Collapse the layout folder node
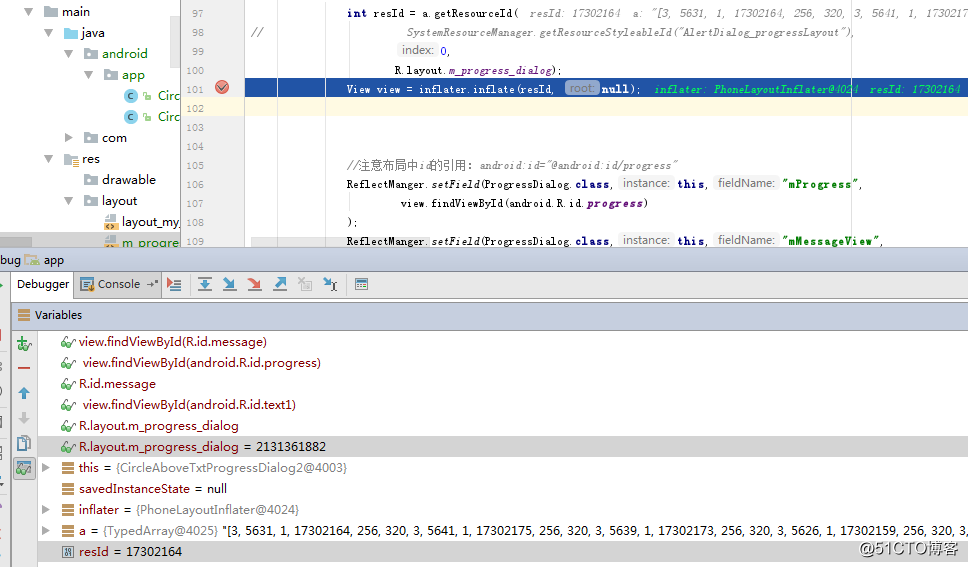This screenshot has width=968, height=567. coord(69,201)
